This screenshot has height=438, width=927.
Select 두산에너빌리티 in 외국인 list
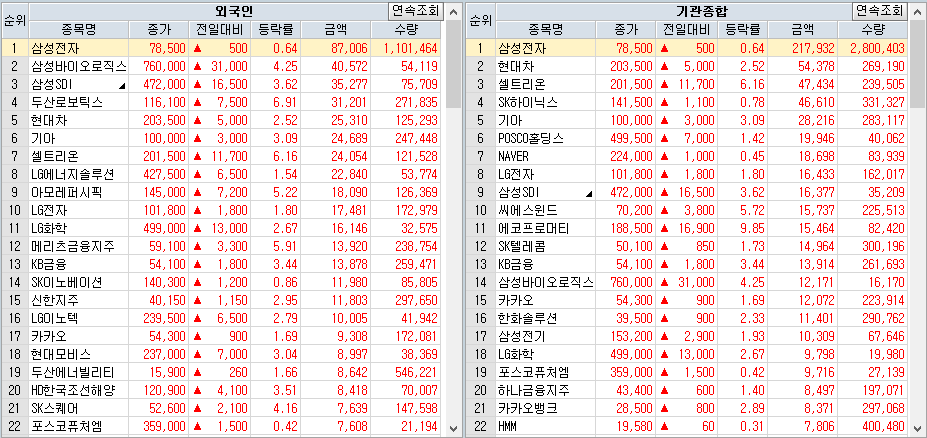click(73, 372)
